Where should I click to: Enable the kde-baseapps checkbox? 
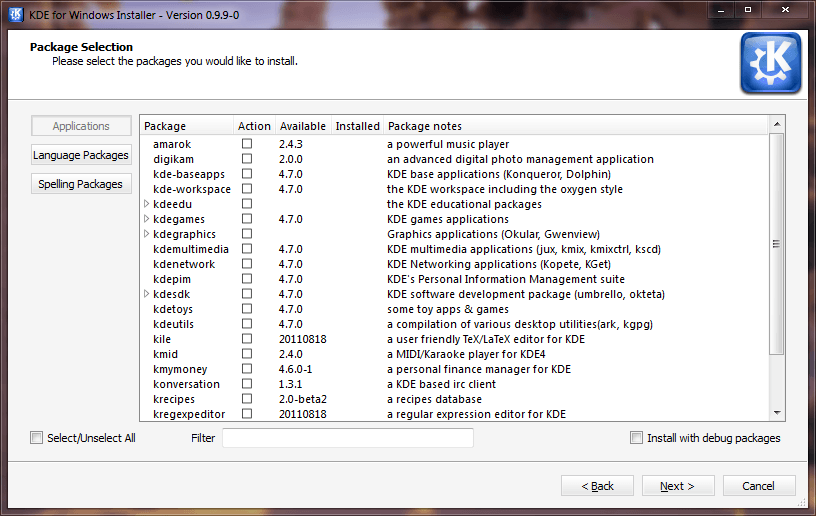tap(247, 174)
